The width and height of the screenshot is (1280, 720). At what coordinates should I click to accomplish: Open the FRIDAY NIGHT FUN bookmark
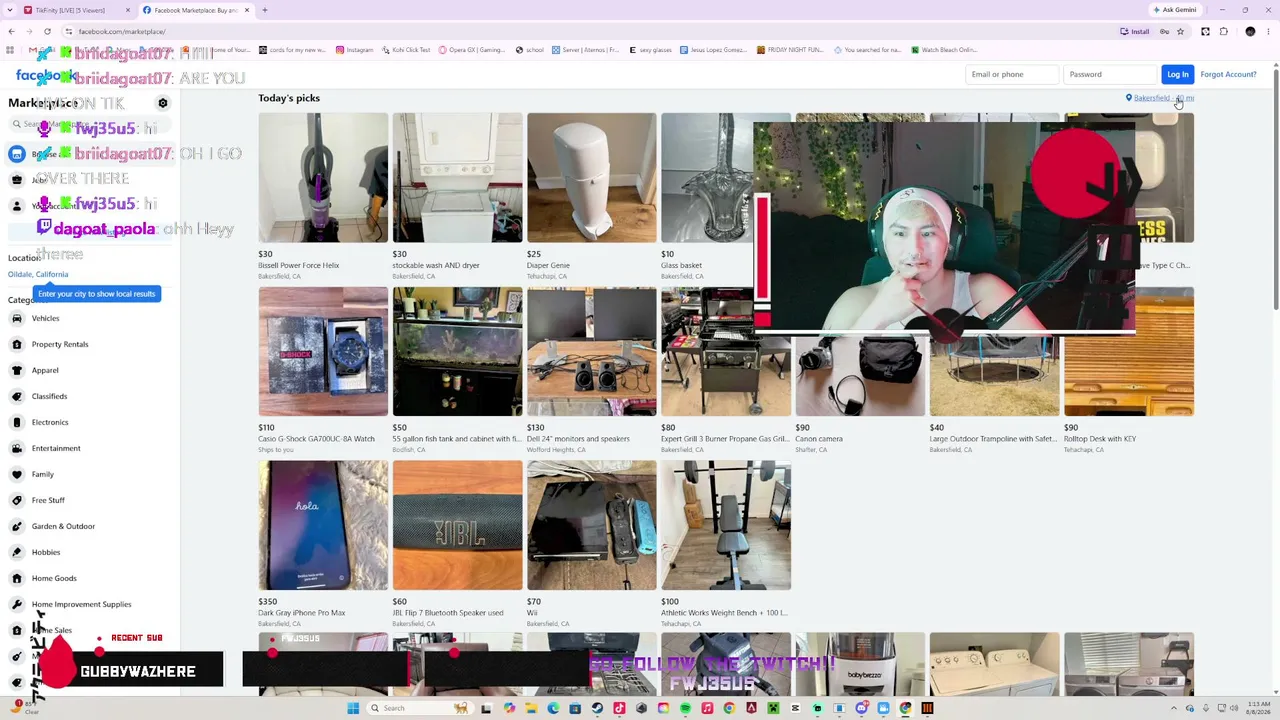point(790,50)
